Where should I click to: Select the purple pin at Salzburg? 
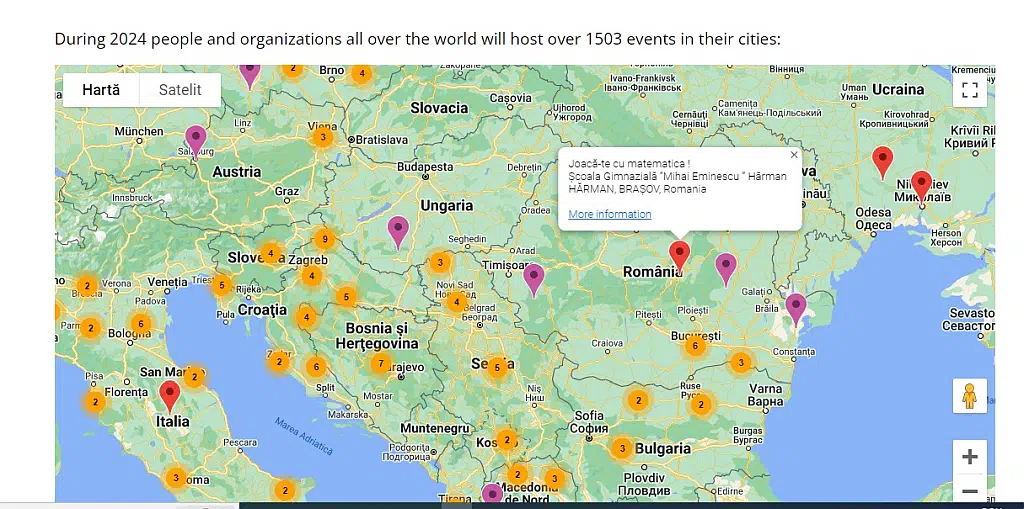click(x=195, y=141)
